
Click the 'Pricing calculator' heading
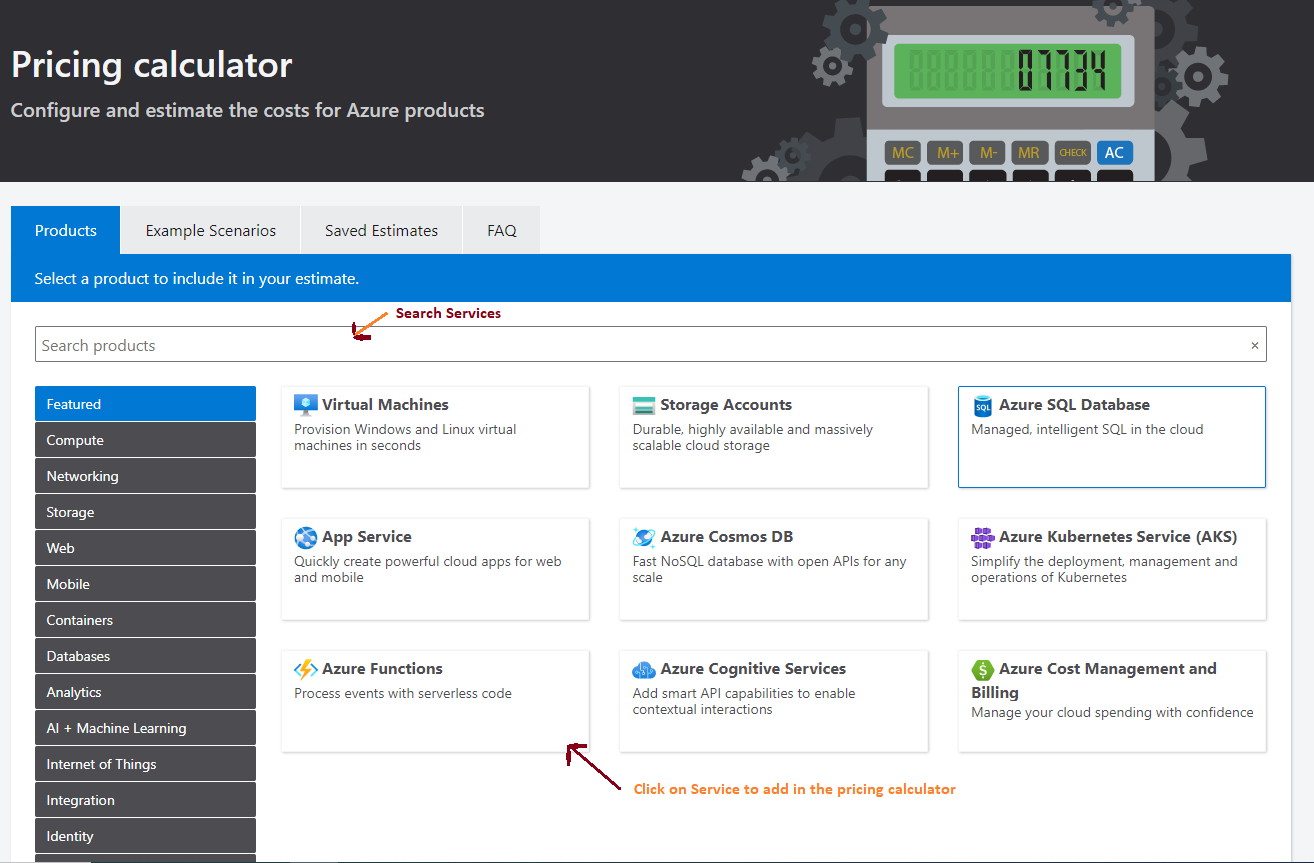click(x=152, y=65)
